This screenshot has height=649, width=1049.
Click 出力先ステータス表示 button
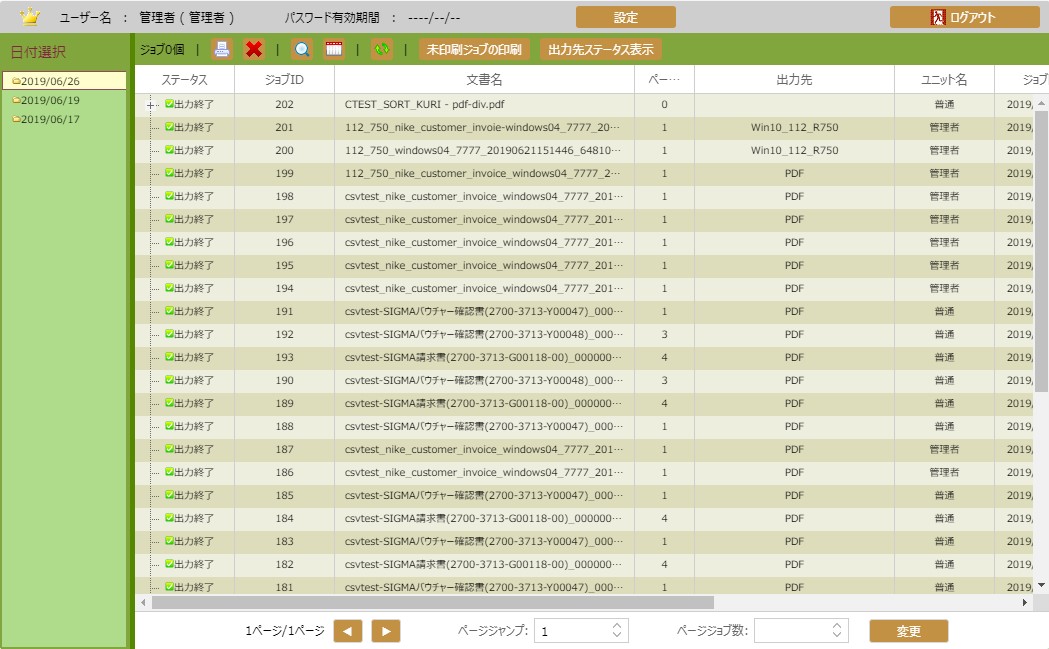(601, 49)
